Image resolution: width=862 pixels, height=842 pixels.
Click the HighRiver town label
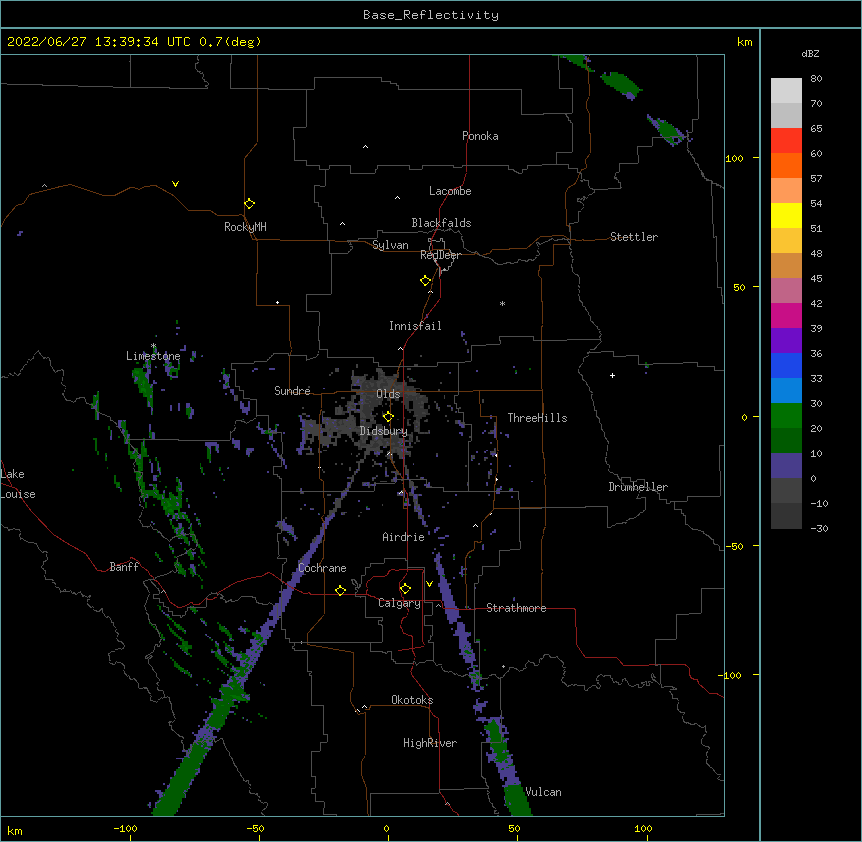430,743
